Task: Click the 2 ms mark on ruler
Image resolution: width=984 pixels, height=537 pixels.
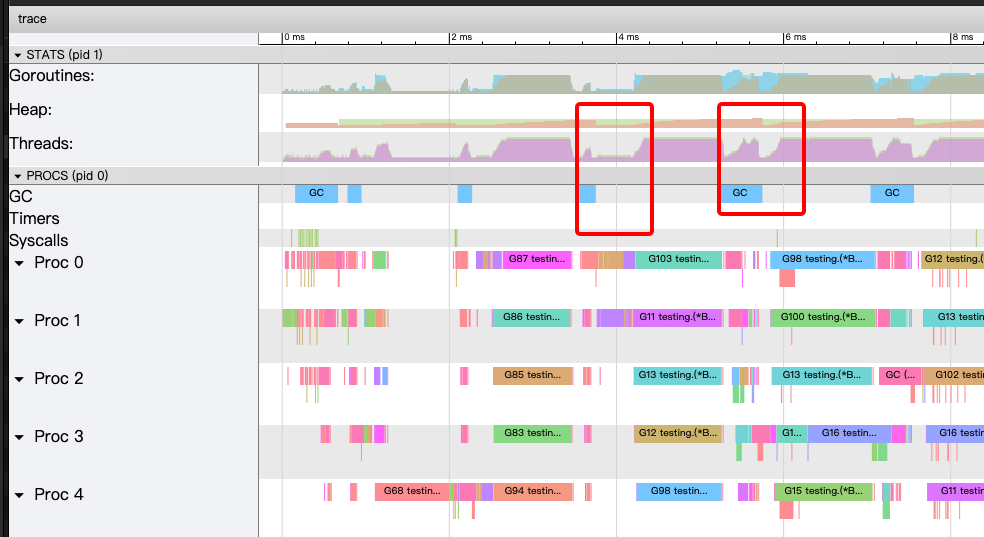Action: (x=461, y=37)
